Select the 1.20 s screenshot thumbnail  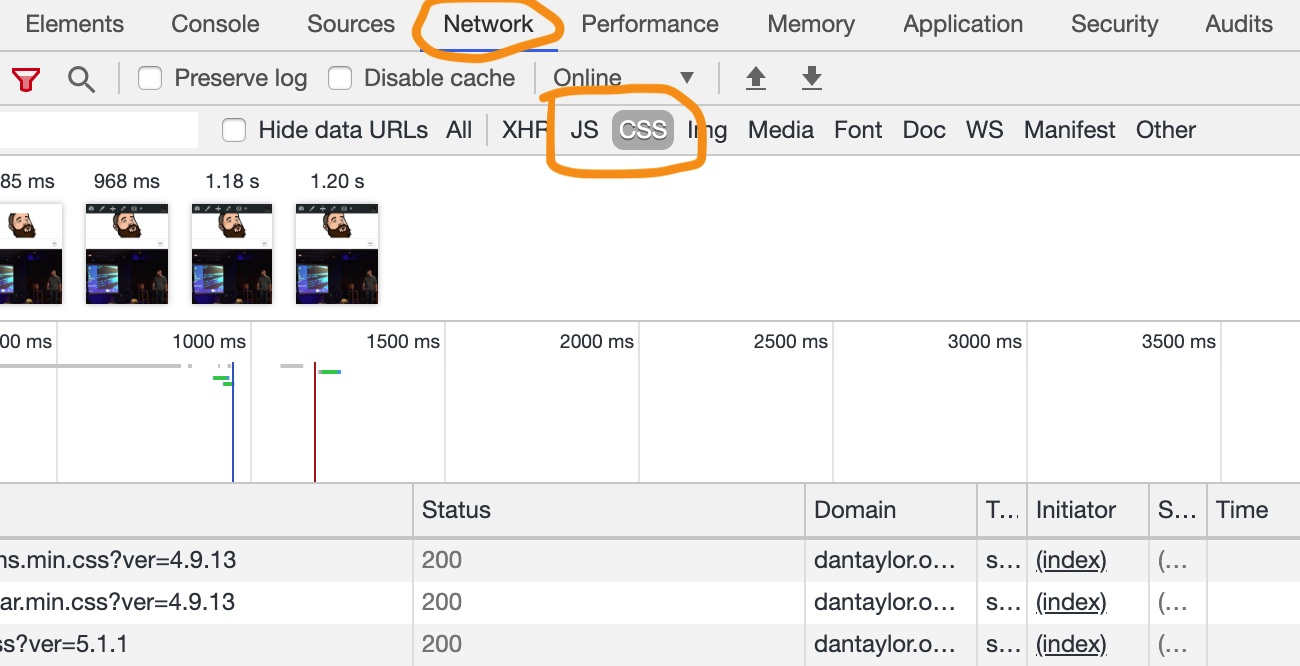337,254
